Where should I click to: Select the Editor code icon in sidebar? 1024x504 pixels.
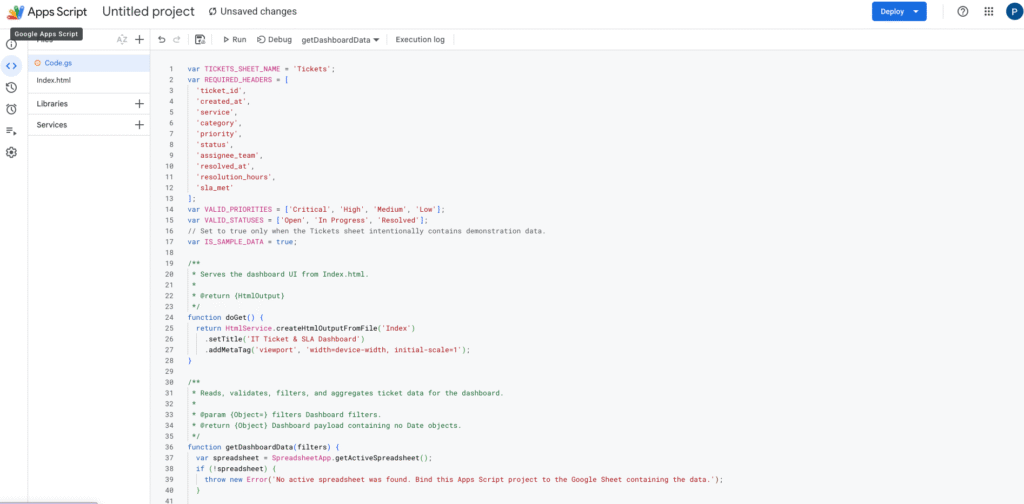pyautogui.click(x=11, y=66)
